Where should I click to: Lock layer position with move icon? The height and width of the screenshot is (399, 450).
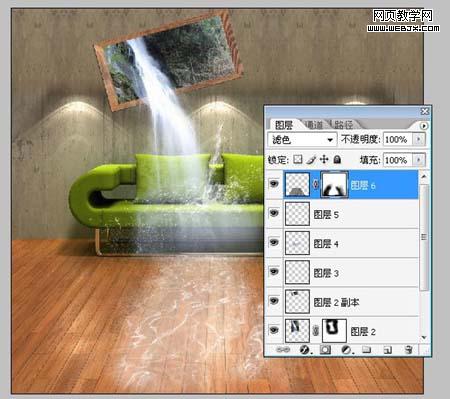click(324, 160)
